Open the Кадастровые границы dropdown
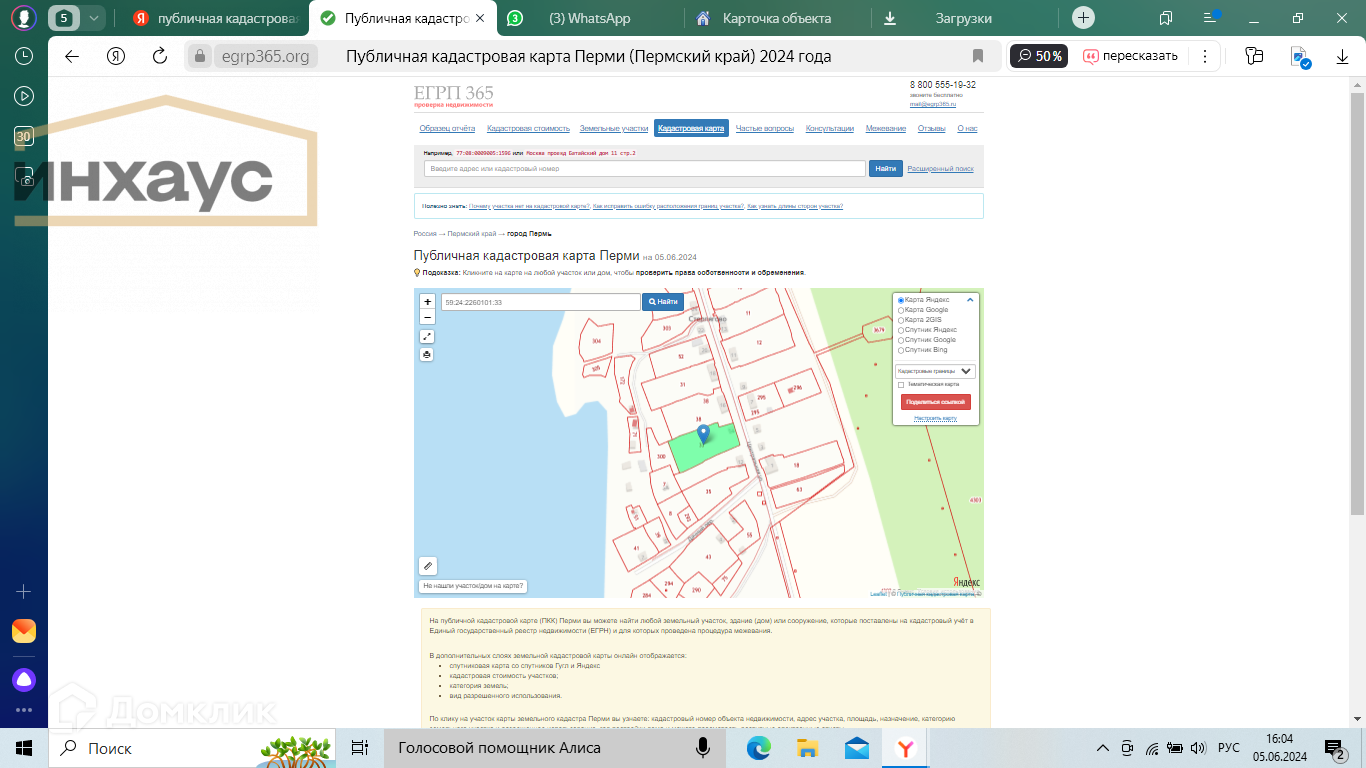This screenshot has height=768, width=1366. click(x=935, y=371)
